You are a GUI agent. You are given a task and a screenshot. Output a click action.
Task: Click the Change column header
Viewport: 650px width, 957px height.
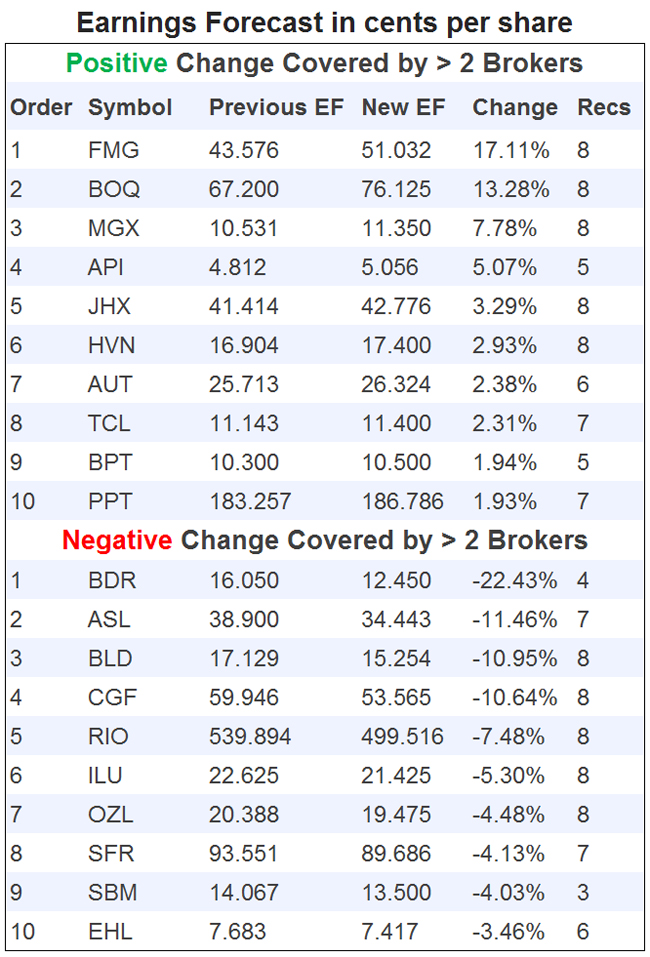(515, 108)
